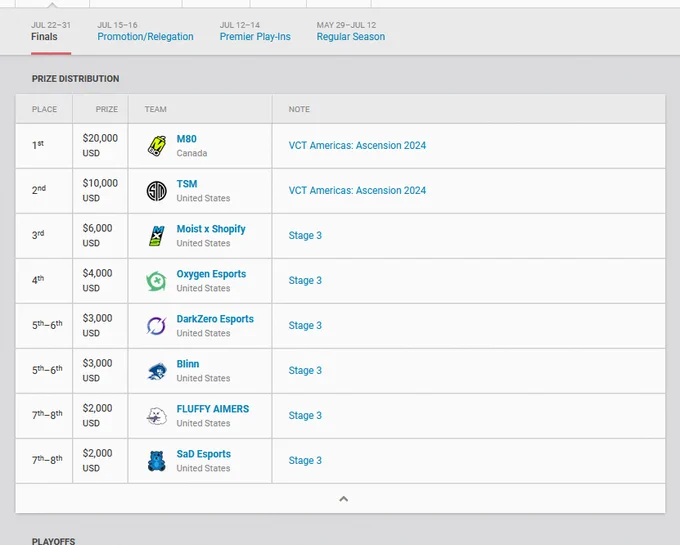Viewport: 680px width, 545px height.
Task: Click the Moist x Shopify logo icon
Action: (157, 236)
